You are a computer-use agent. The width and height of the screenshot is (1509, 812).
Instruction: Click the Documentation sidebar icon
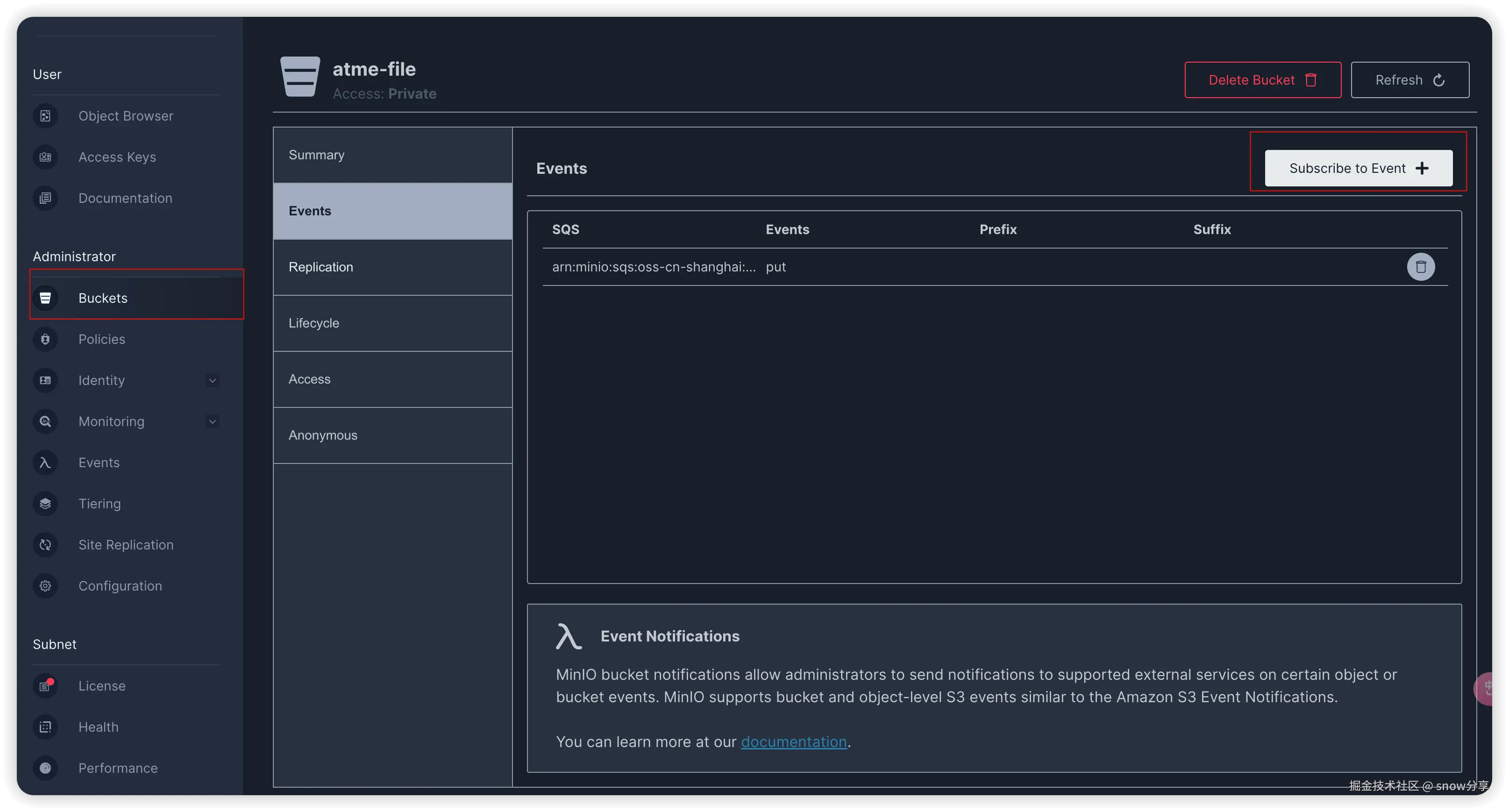[x=45, y=198]
